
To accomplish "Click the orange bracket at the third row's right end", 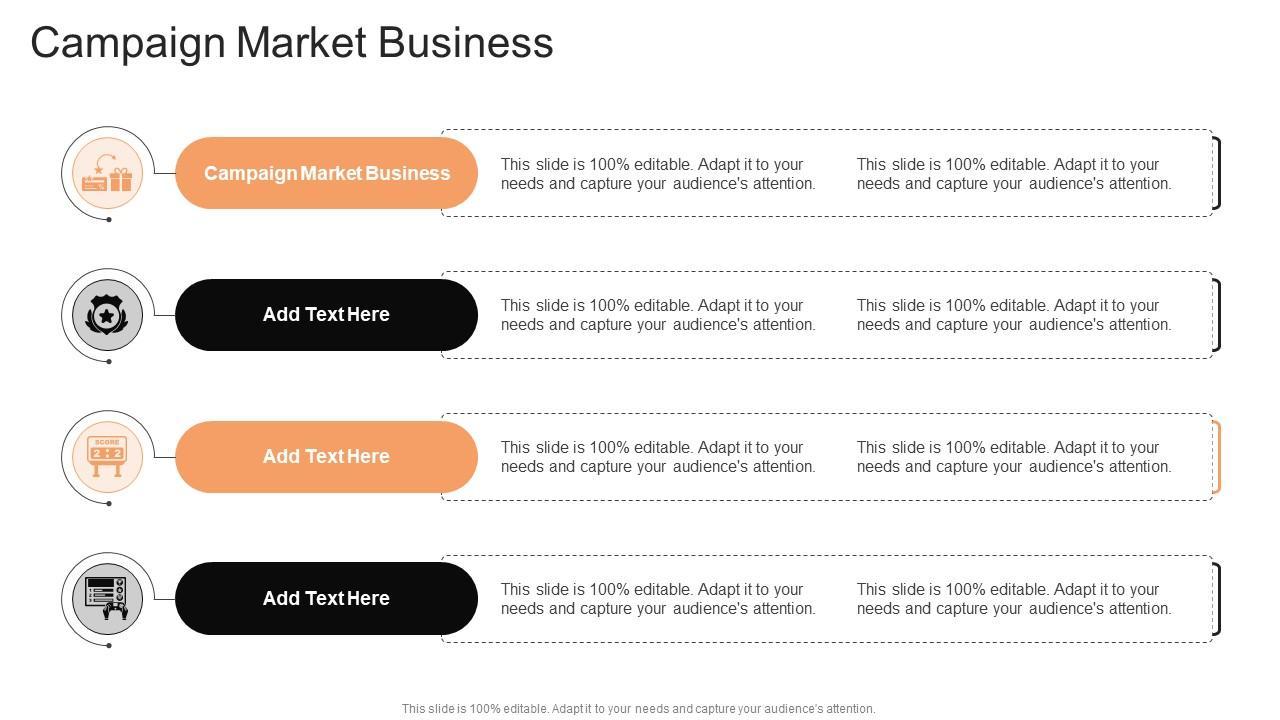I will (x=1217, y=457).
